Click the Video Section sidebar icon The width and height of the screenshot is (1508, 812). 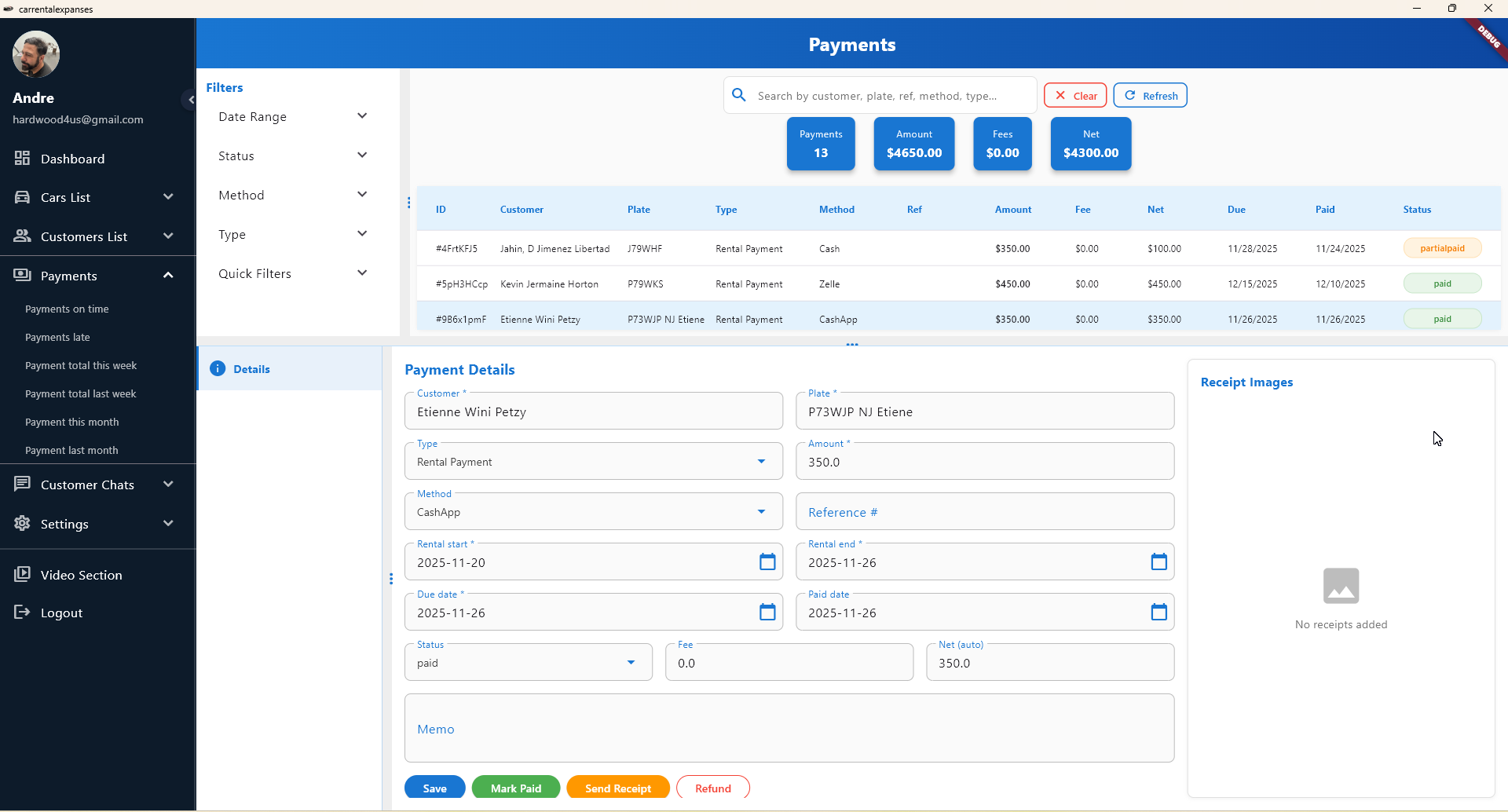[x=22, y=575]
